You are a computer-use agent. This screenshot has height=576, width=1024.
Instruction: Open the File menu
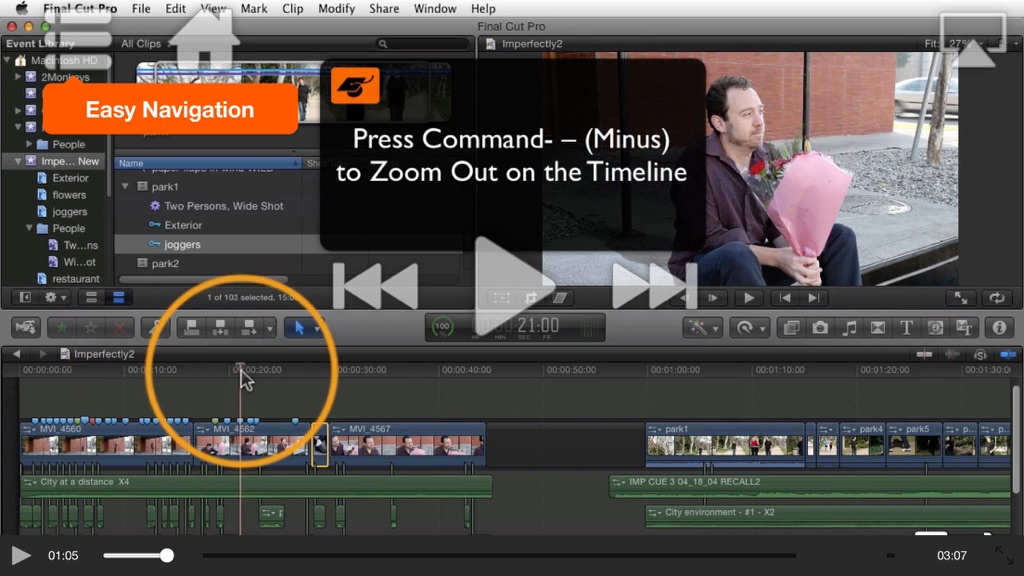[x=141, y=8]
